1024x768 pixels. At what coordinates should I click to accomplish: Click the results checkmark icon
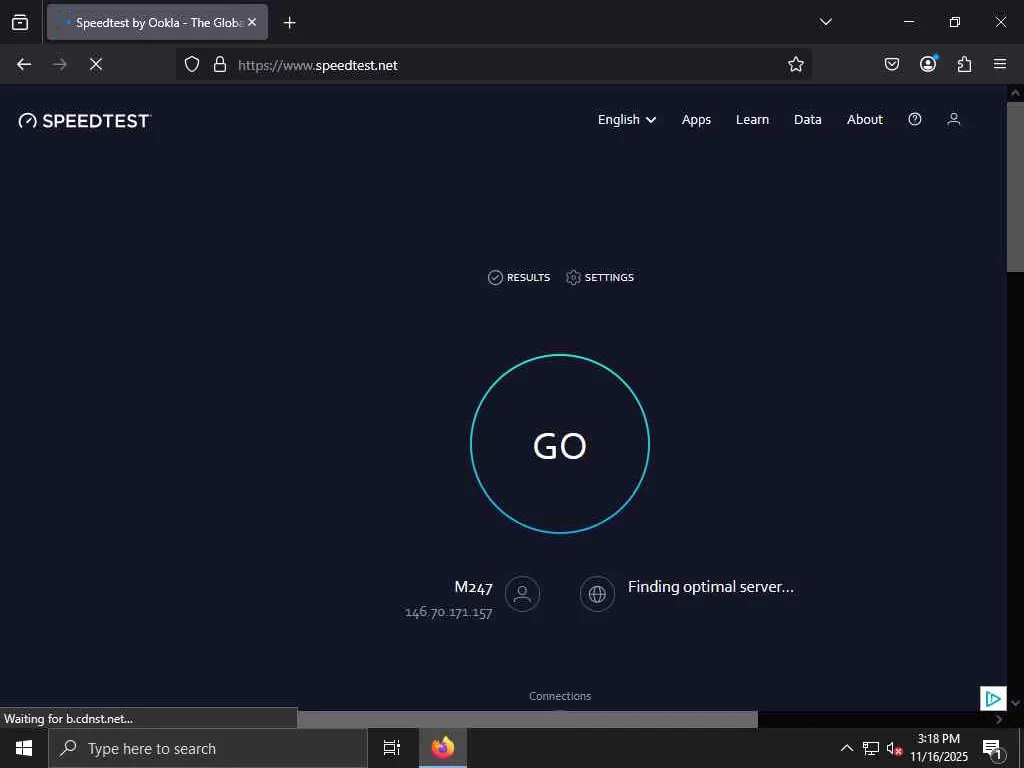point(495,278)
